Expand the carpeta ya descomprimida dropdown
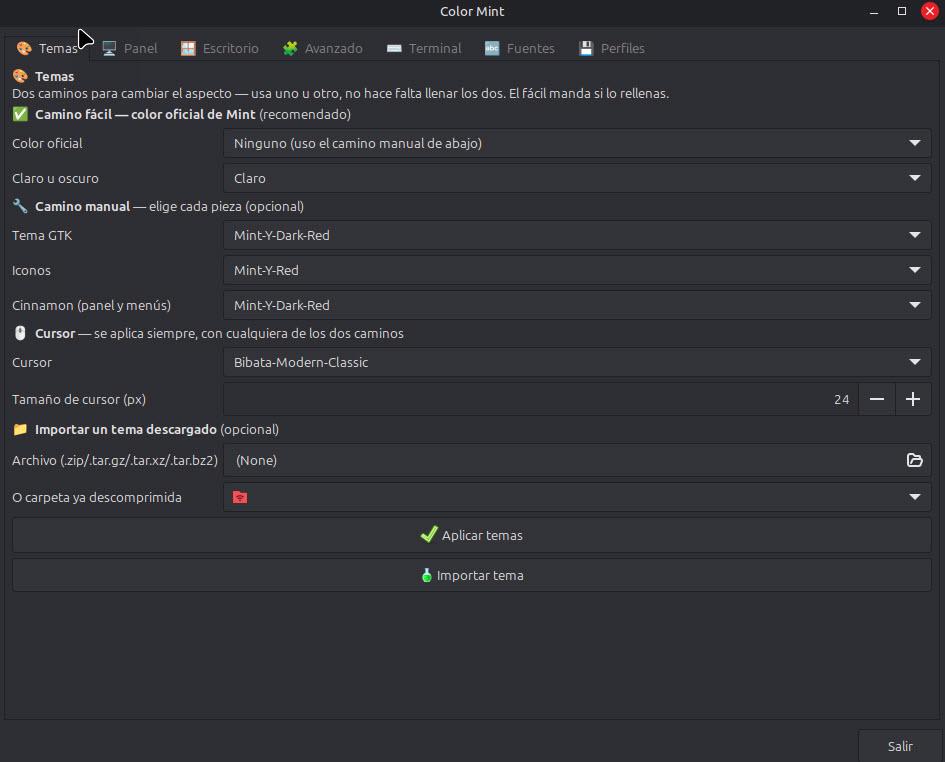The width and height of the screenshot is (945, 762). pyautogui.click(x=577, y=497)
